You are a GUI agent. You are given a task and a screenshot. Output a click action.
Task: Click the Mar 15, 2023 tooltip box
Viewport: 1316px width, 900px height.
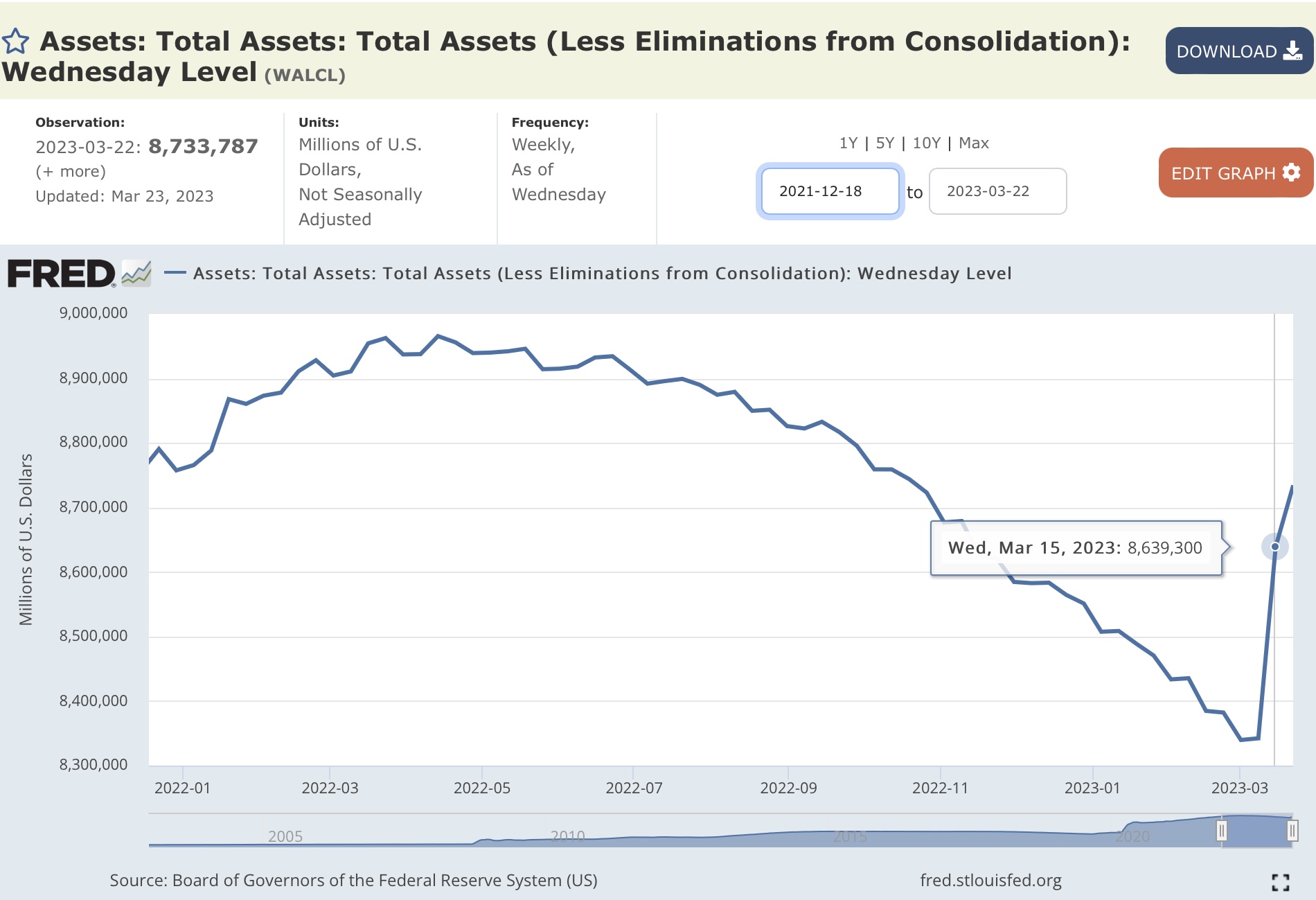(x=1075, y=548)
